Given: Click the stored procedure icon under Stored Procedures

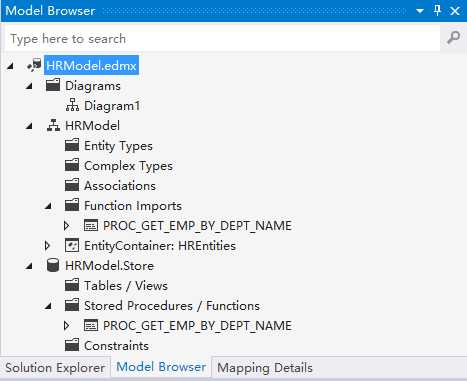Looking at the screenshot, I should coord(91,326).
